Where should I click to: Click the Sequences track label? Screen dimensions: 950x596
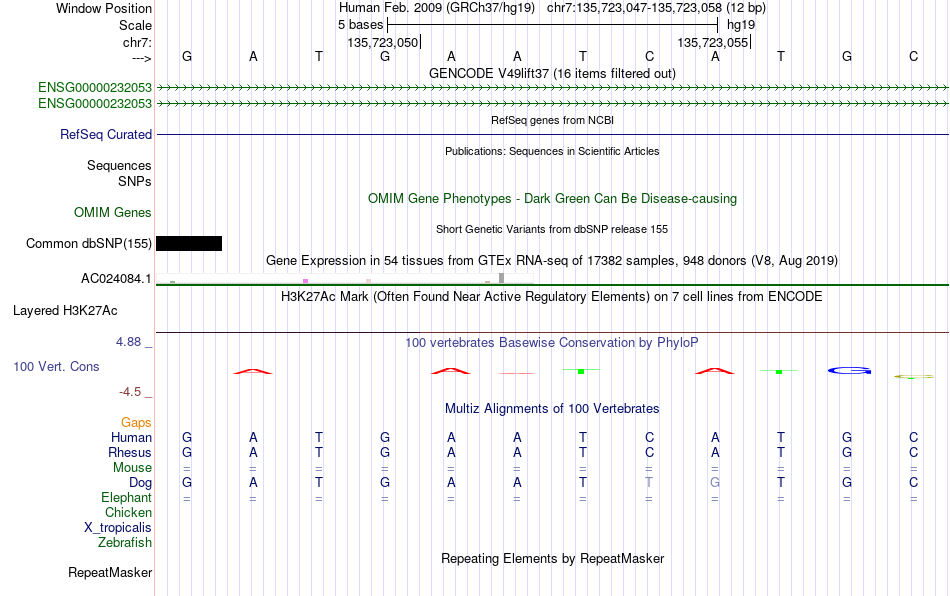[x=119, y=165]
